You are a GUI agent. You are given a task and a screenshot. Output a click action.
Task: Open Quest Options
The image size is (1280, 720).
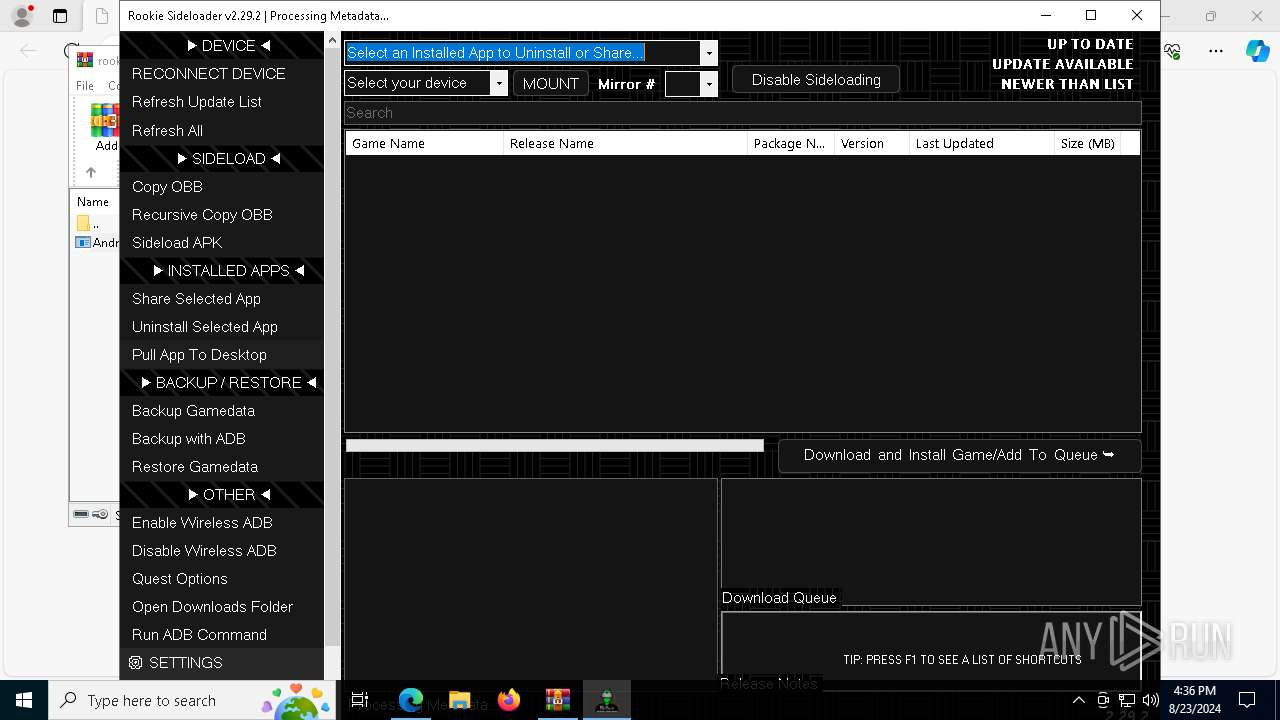(222, 579)
